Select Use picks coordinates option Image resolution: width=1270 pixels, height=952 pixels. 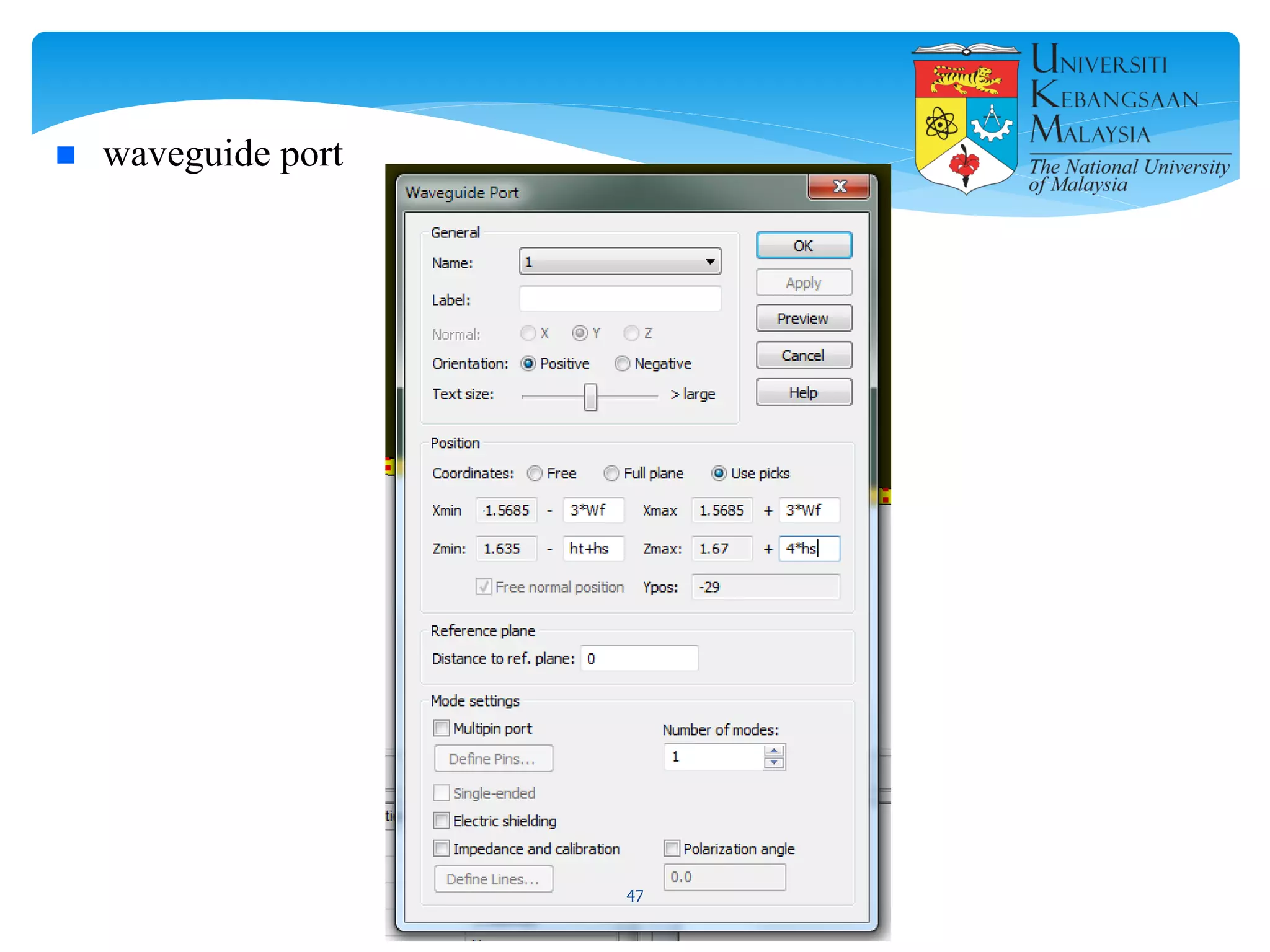719,474
